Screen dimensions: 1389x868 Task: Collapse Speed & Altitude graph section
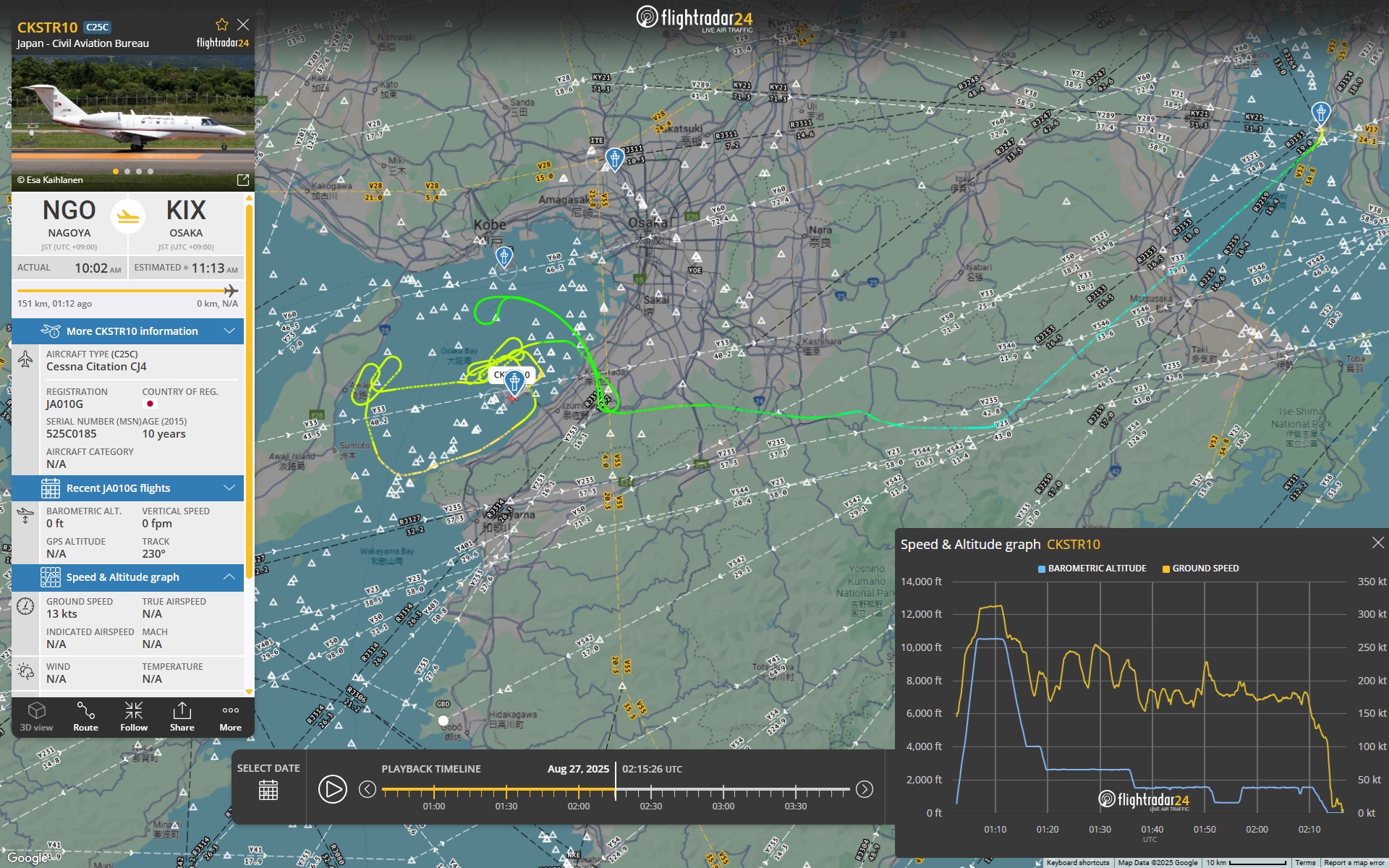point(128,577)
